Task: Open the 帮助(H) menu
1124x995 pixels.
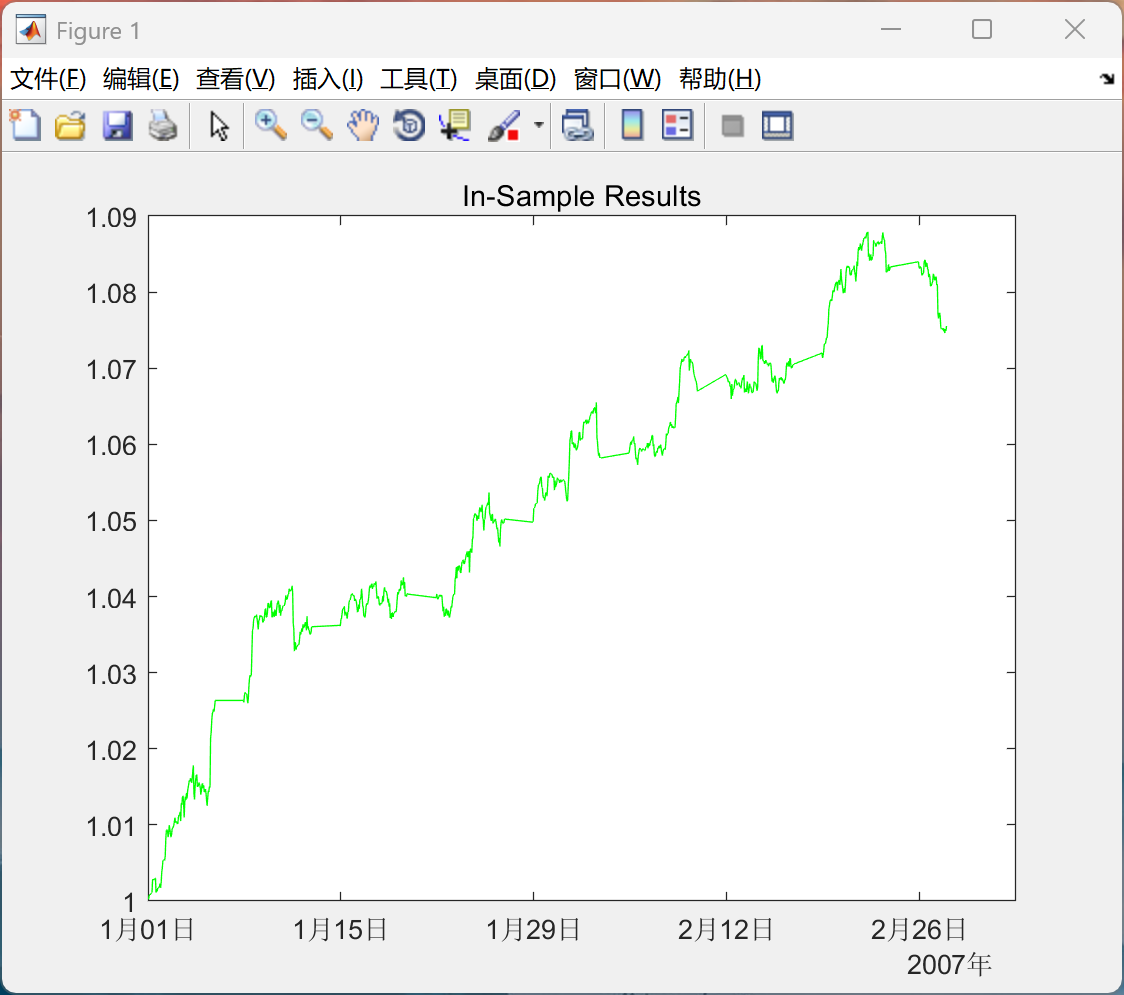Action: point(720,79)
